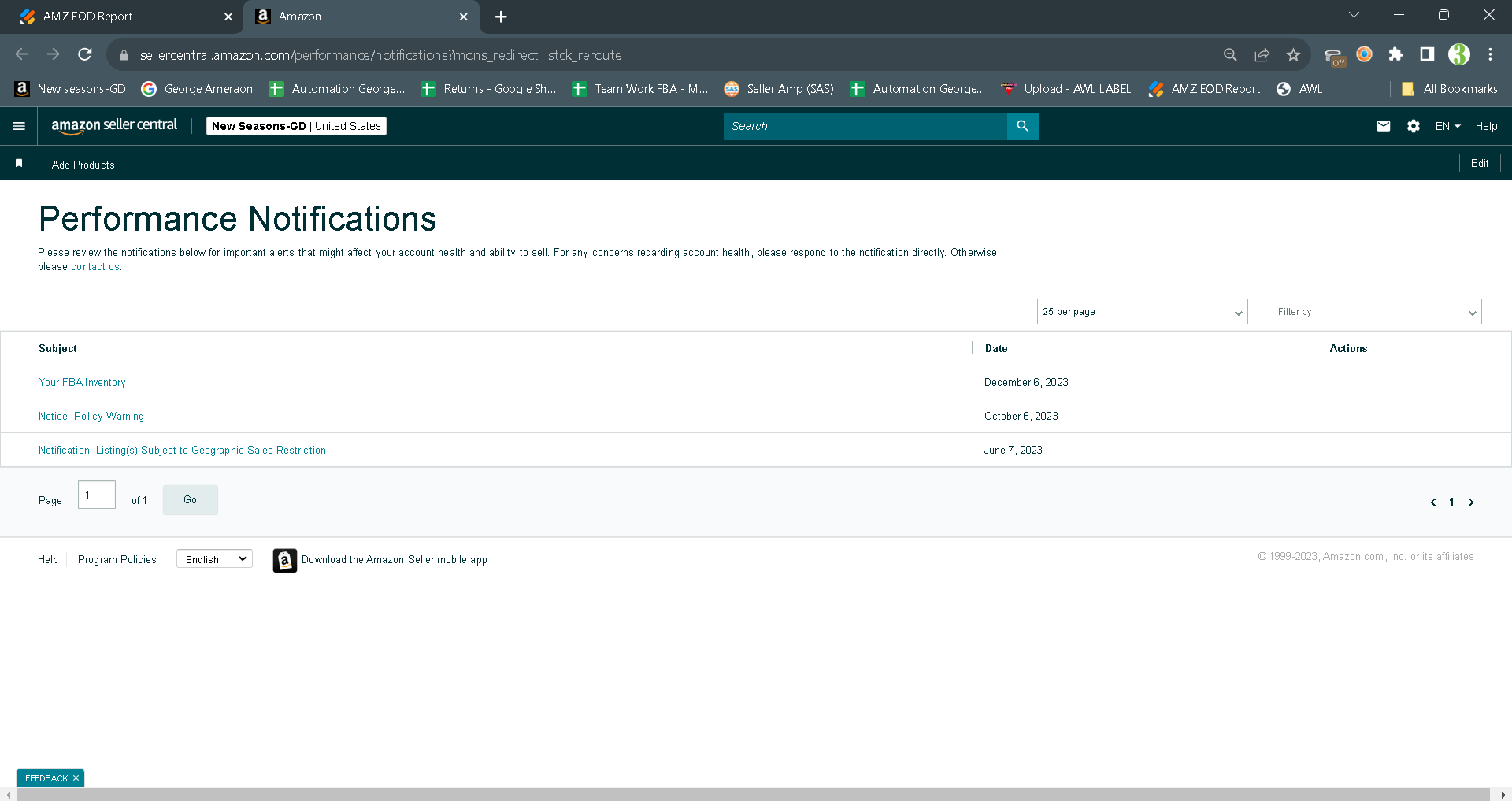The height and width of the screenshot is (801, 1512).
Task: Open the New seasons-GD bookmark
Action: coord(70,89)
